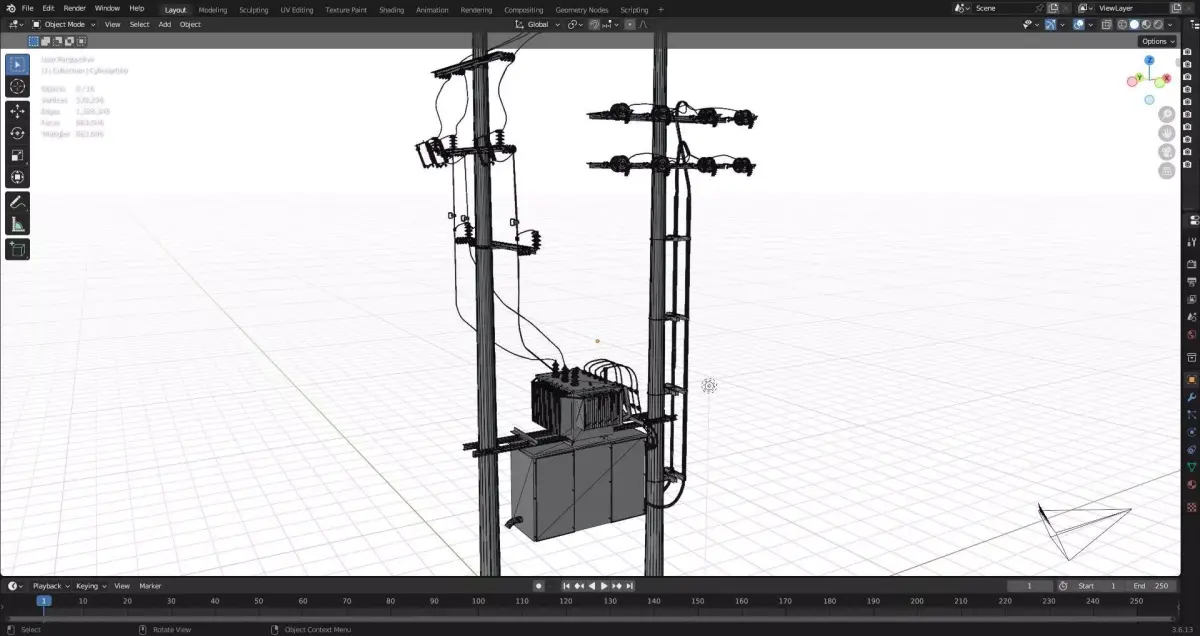Open the Object Data green triangle tab
Viewport: 1200px width, 636px height.
pos(1191,467)
